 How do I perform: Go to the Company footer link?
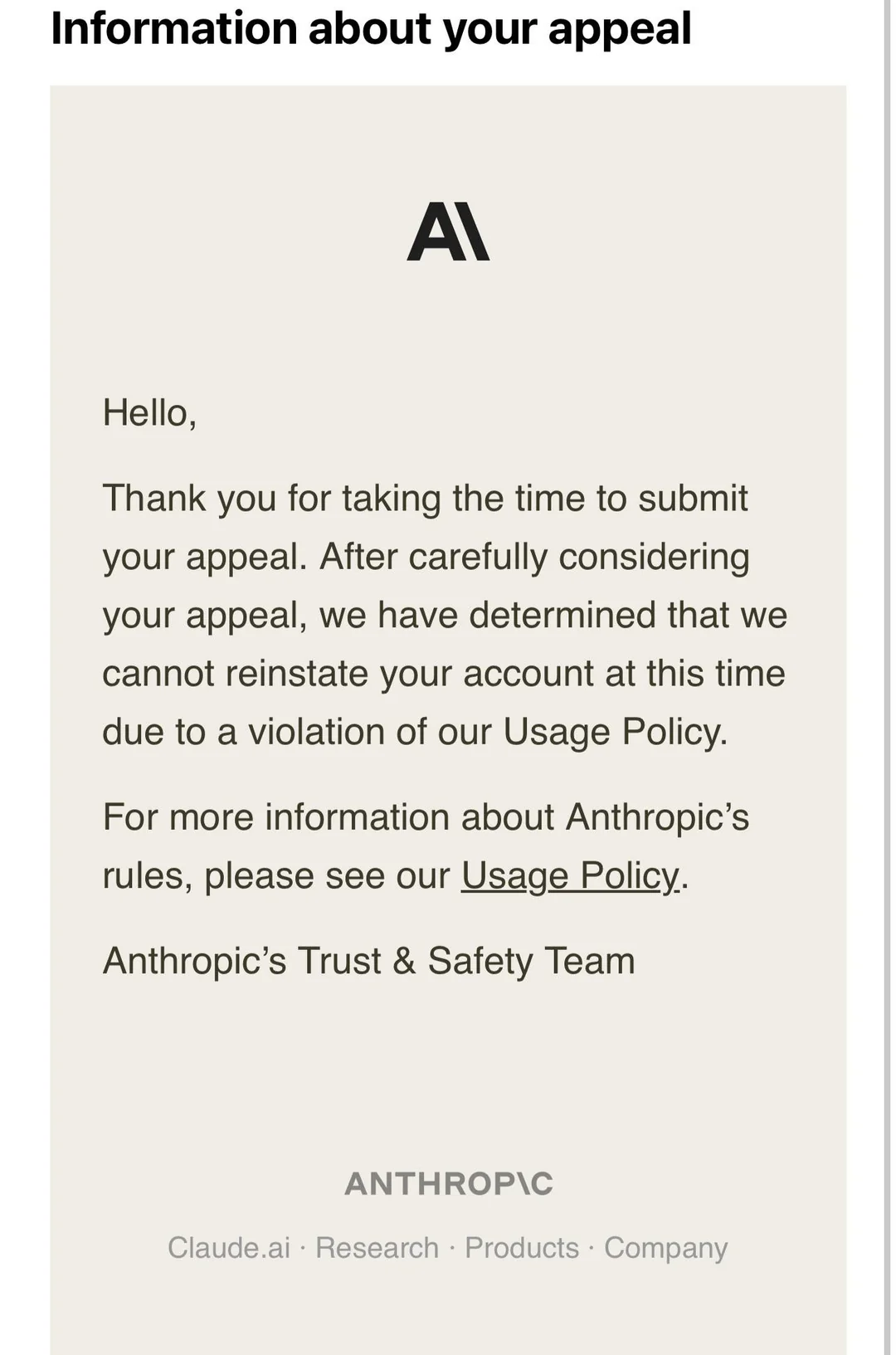tap(666, 1248)
